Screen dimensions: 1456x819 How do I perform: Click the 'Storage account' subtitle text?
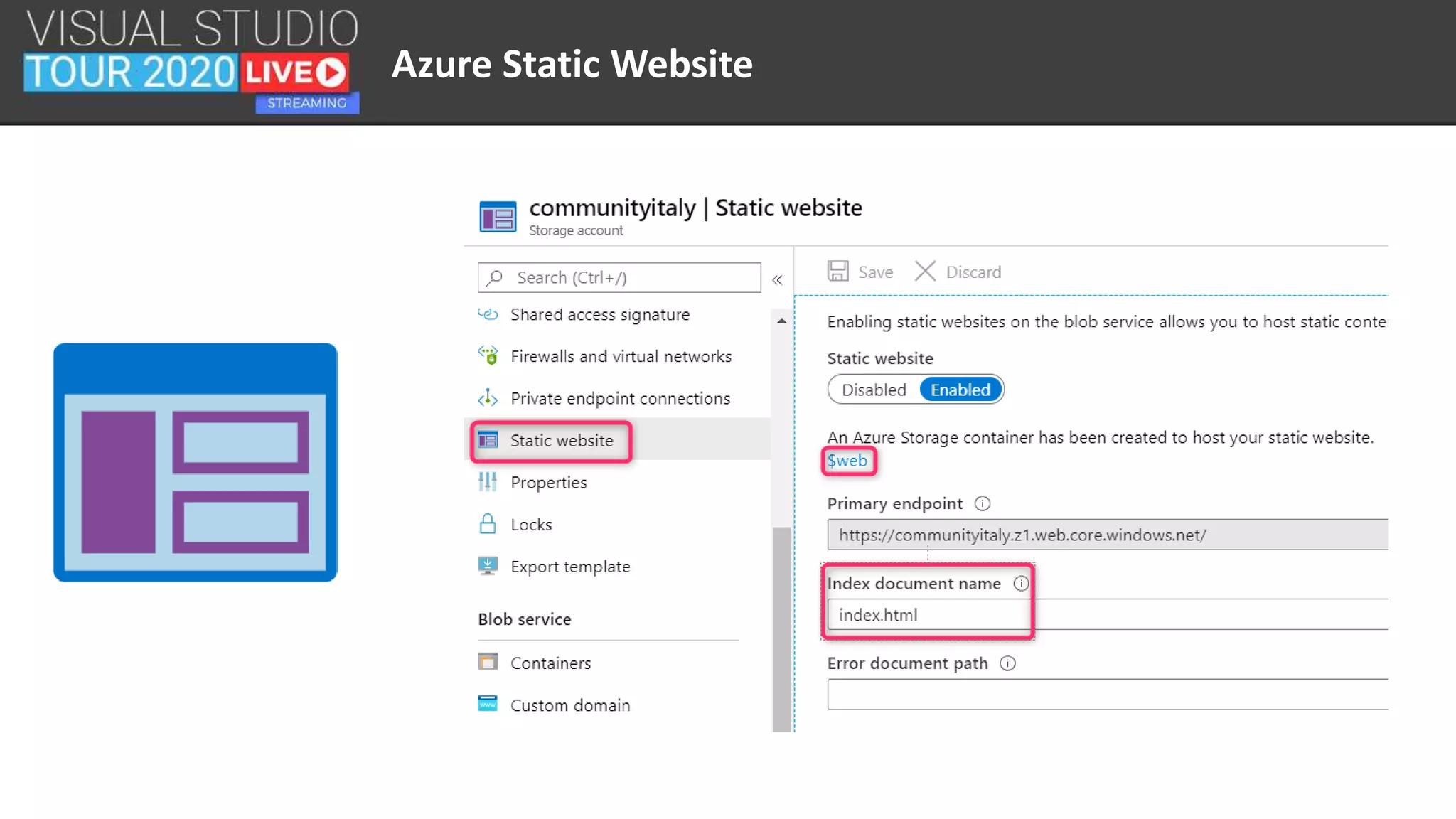pyautogui.click(x=576, y=230)
